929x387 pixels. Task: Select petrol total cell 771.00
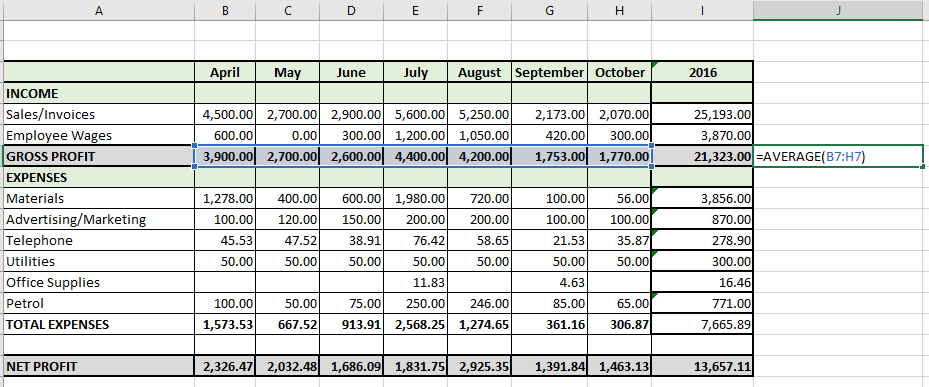[703, 303]
